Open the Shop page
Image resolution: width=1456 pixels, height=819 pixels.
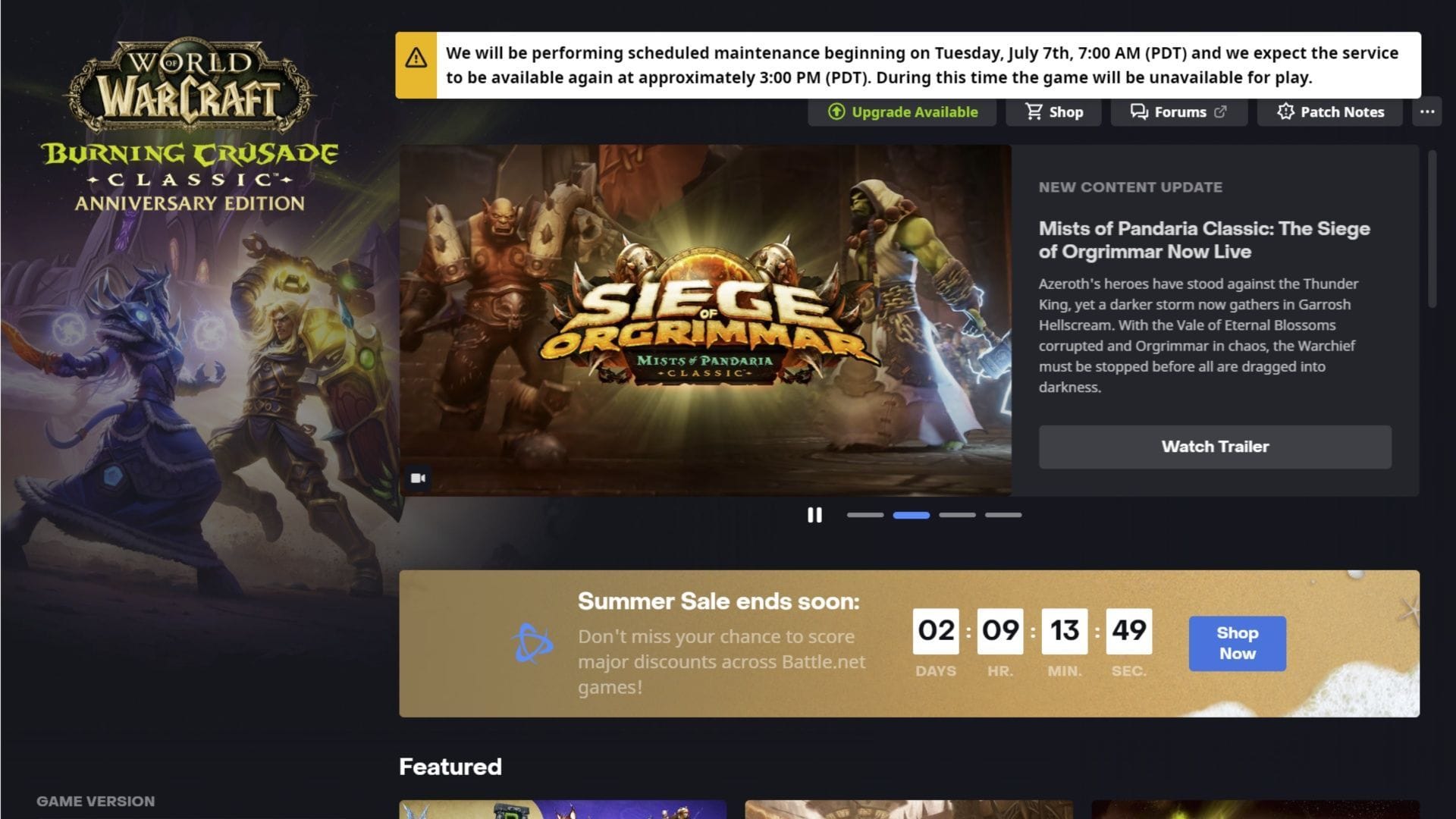coord(1053,112)
